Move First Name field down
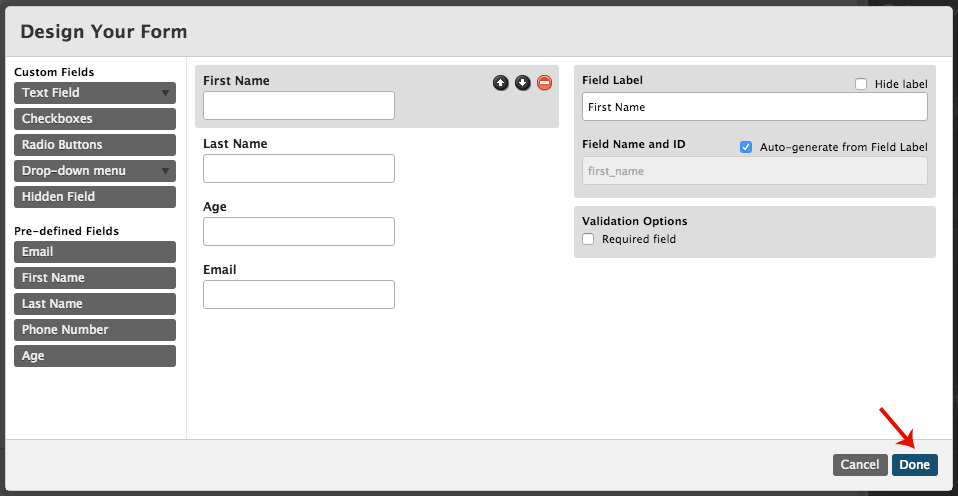 522,82
